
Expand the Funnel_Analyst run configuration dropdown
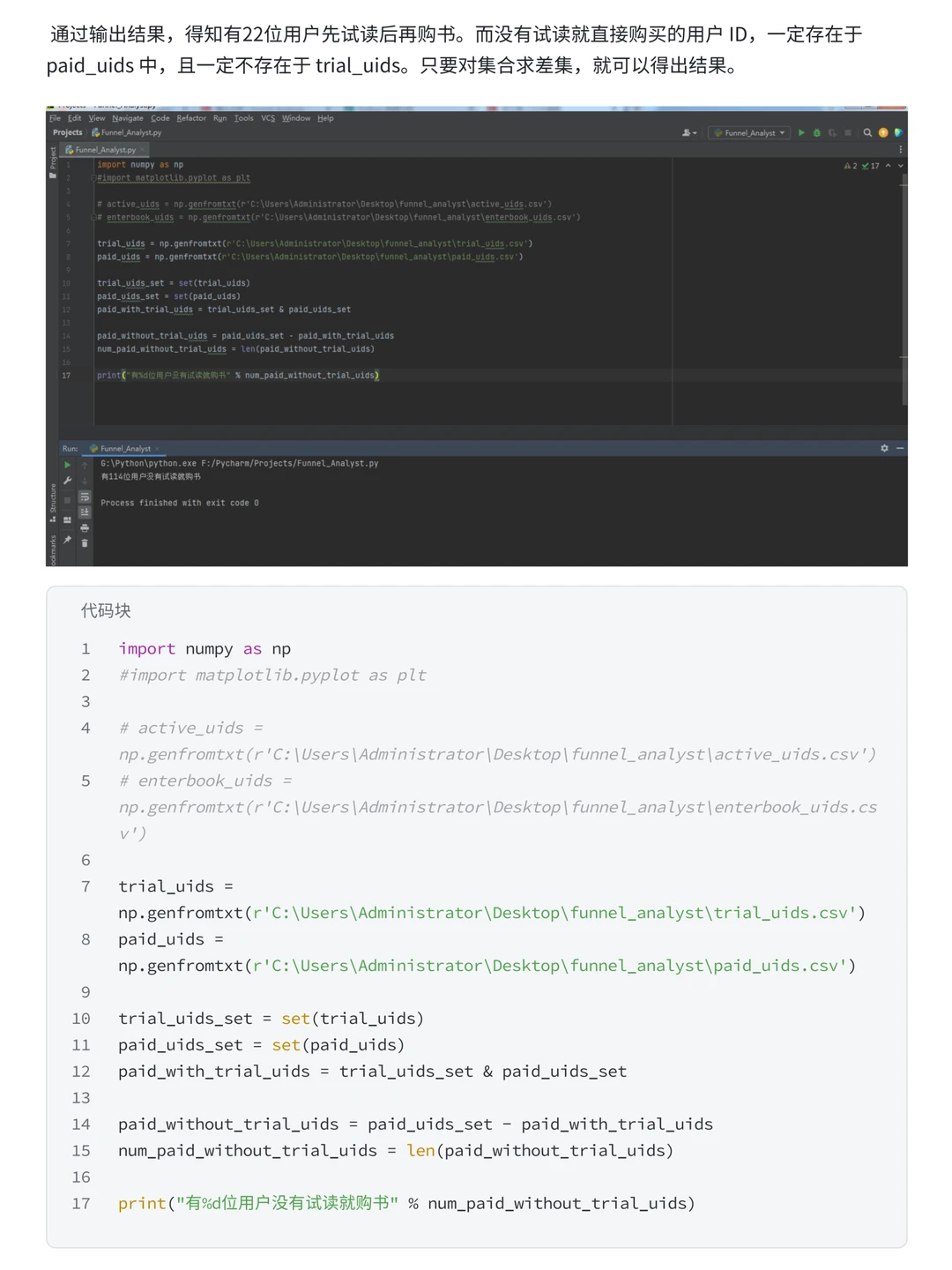[749, 132]
